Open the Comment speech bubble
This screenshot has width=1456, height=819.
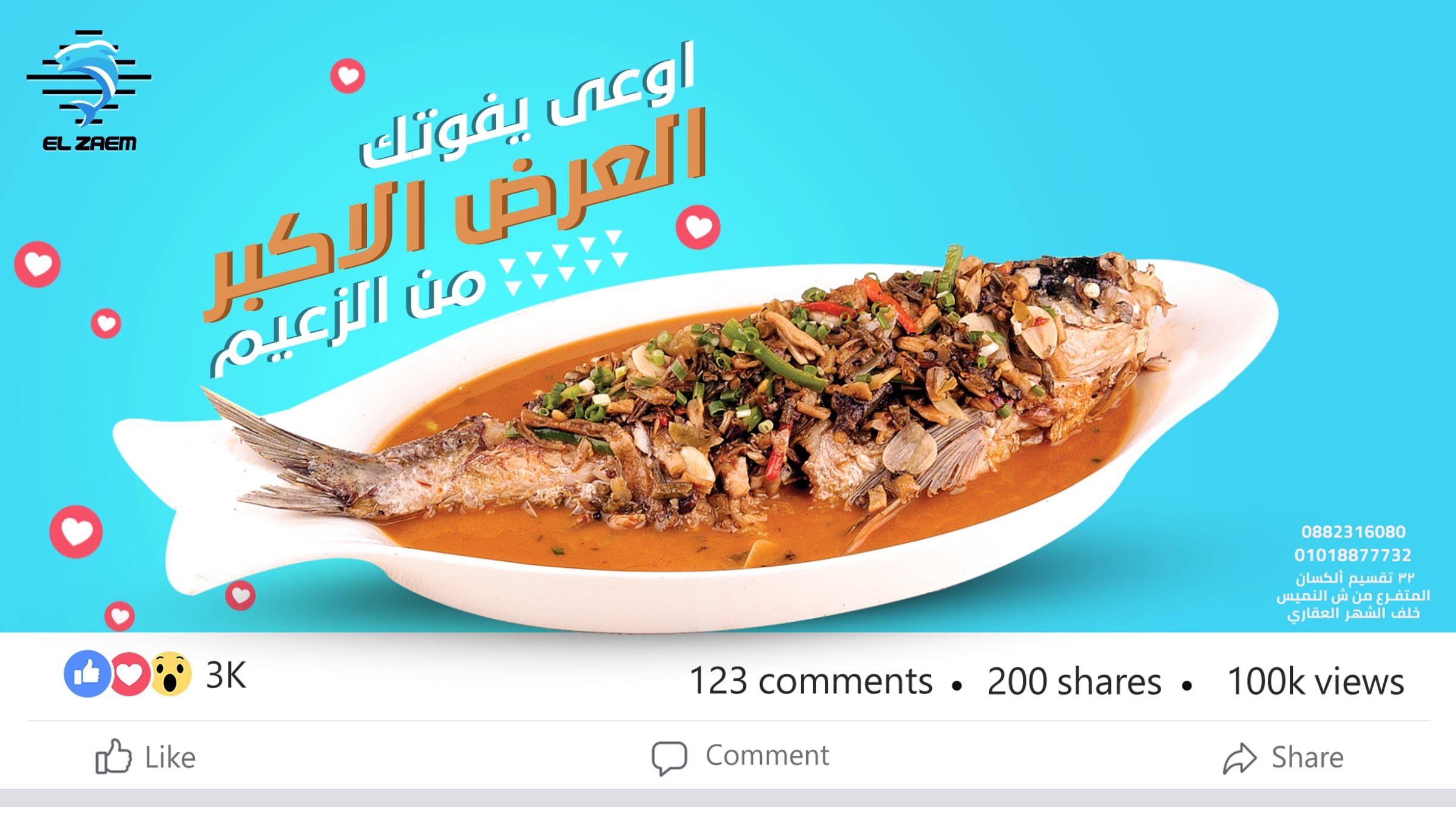click(x=740, y=757)
